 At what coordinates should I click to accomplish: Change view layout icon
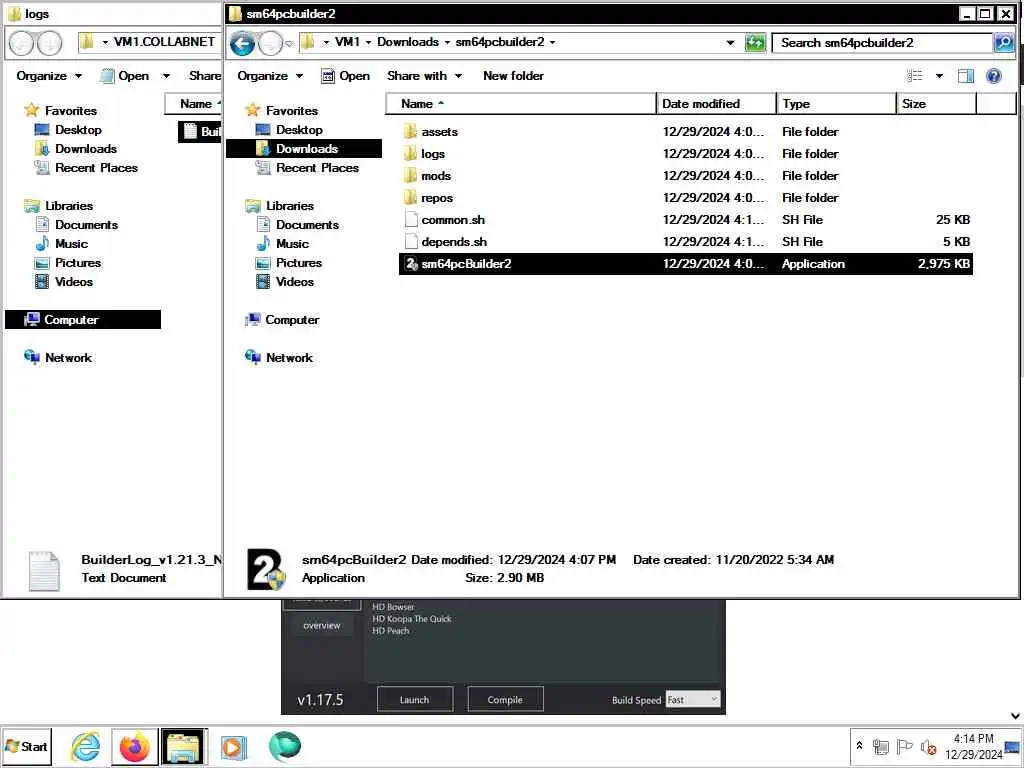915,76
